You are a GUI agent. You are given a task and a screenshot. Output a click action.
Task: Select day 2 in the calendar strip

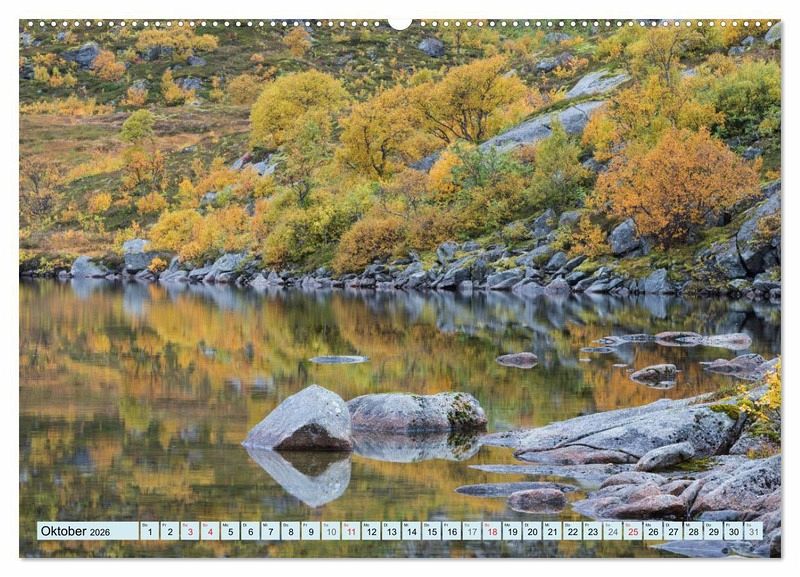169,531
